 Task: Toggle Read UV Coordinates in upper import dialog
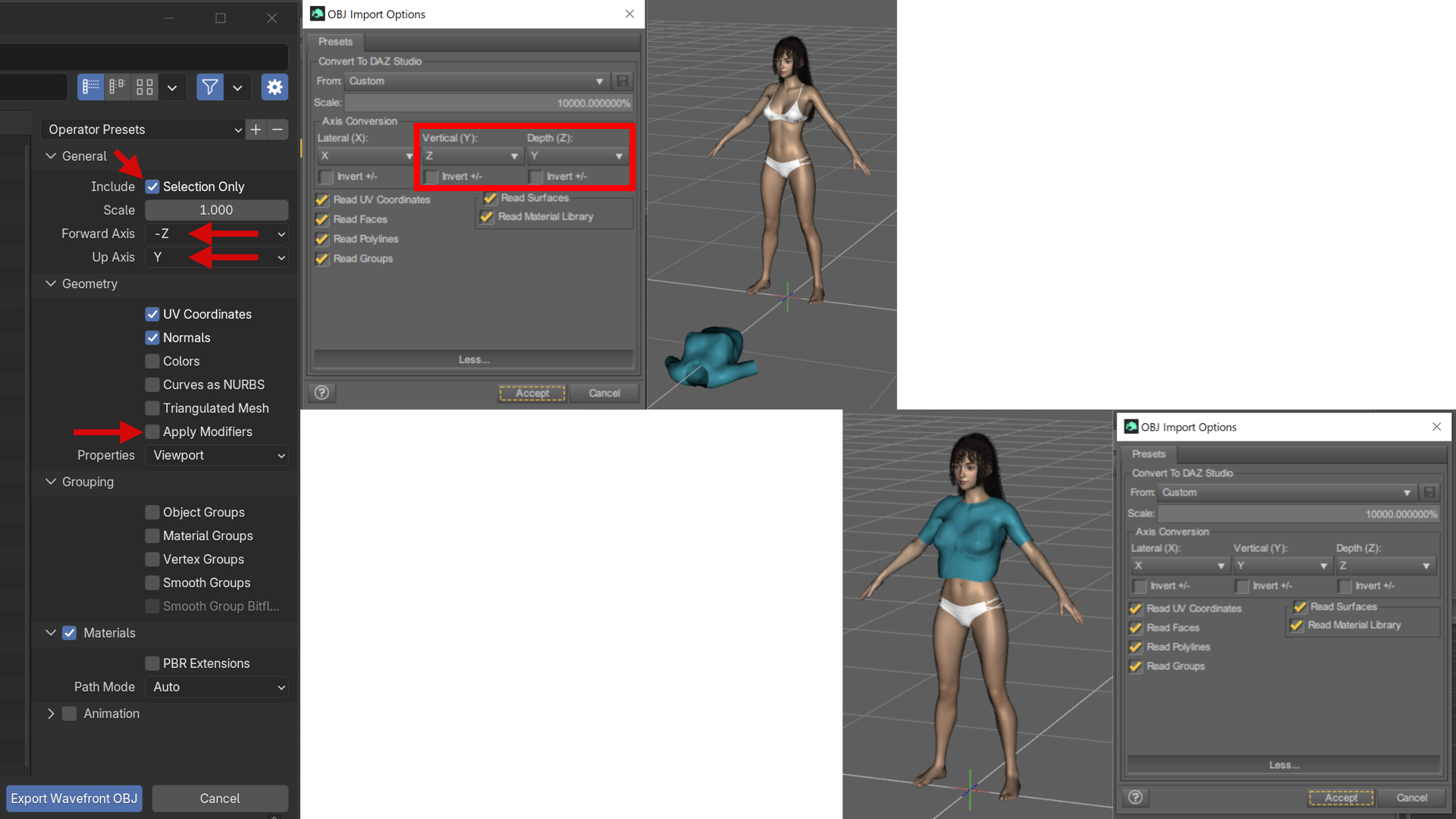click(322, 199)
